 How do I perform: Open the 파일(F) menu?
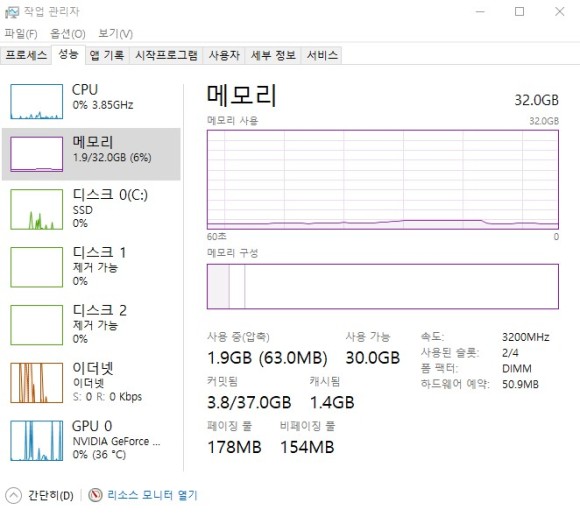pos(21,34)
